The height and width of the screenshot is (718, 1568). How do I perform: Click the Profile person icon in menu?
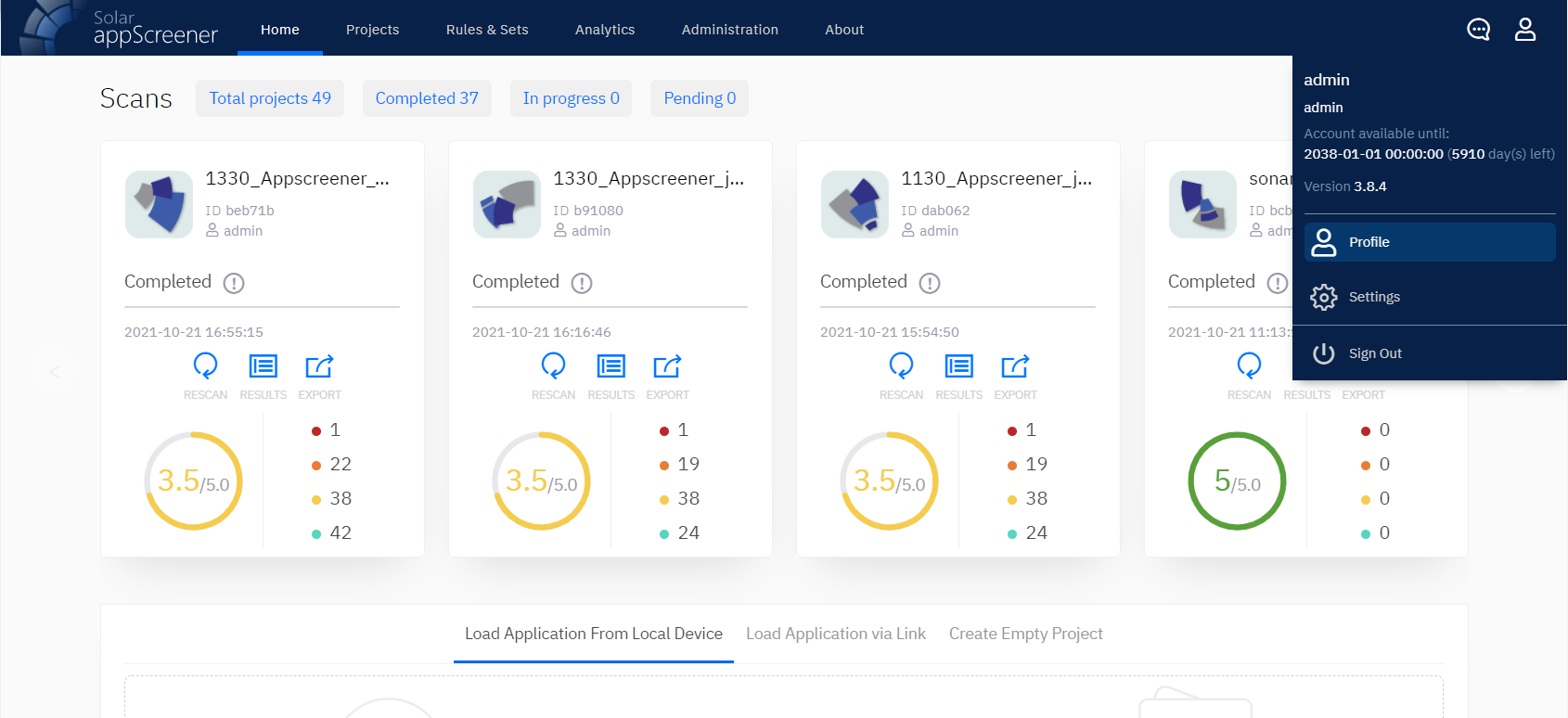click(1324, 242)
